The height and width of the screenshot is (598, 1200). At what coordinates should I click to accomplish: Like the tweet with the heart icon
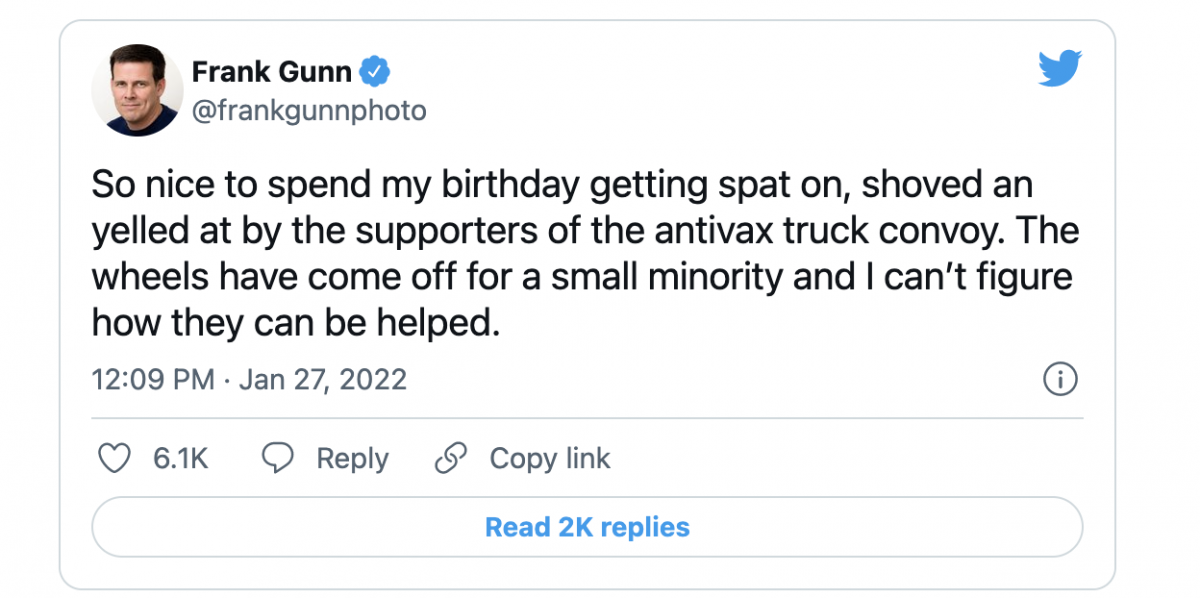116,459
